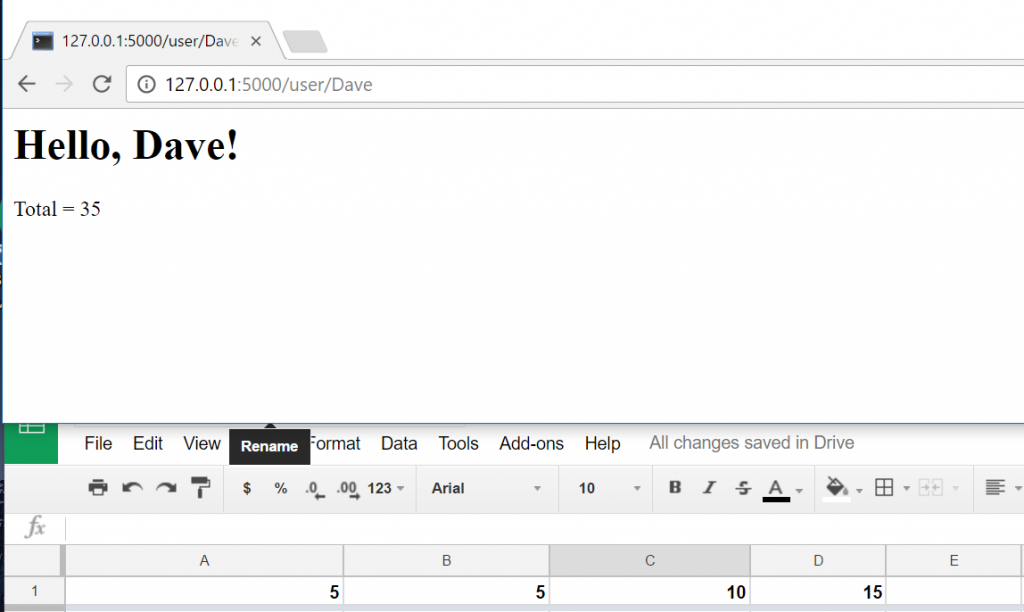This screenshot has height=612, width=1024.
Task: Select cell C1 containing 10
Action: coord(650,592)
